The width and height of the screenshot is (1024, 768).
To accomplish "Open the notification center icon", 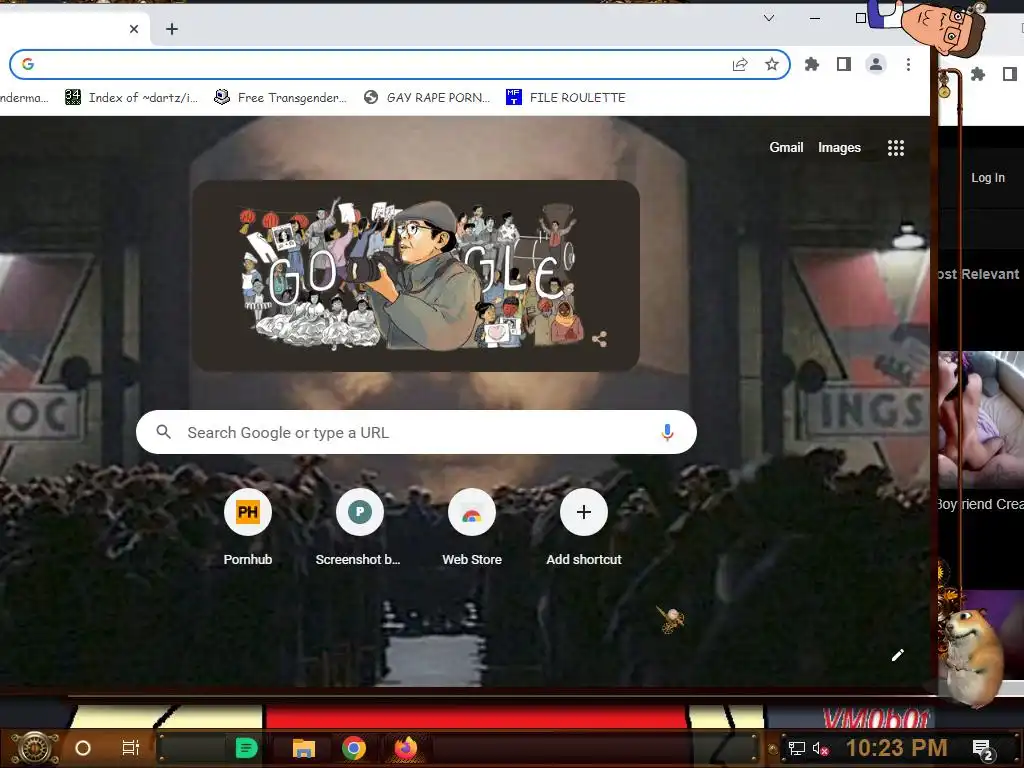I will (982, 749).
